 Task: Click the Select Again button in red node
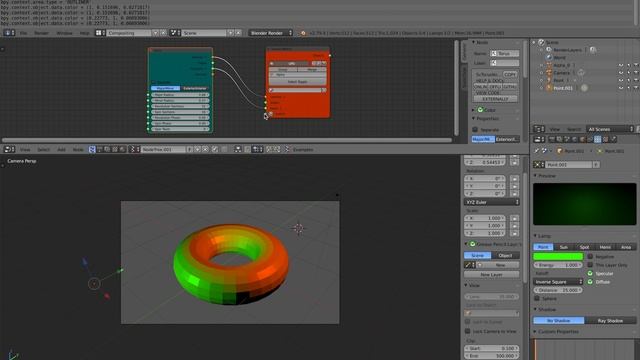(297, 82)
